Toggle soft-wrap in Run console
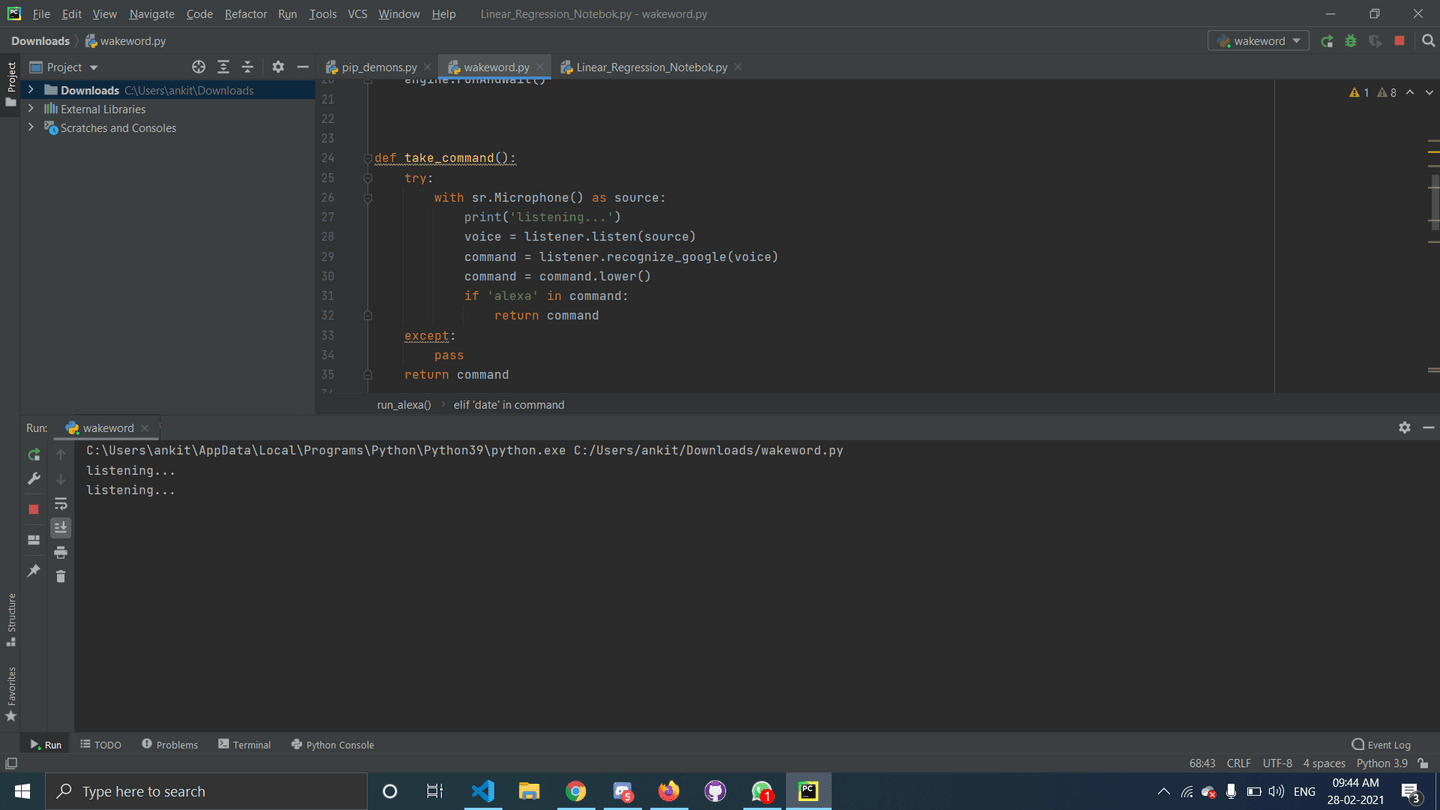The image size is (1440, 810). [x=61, y=503]
